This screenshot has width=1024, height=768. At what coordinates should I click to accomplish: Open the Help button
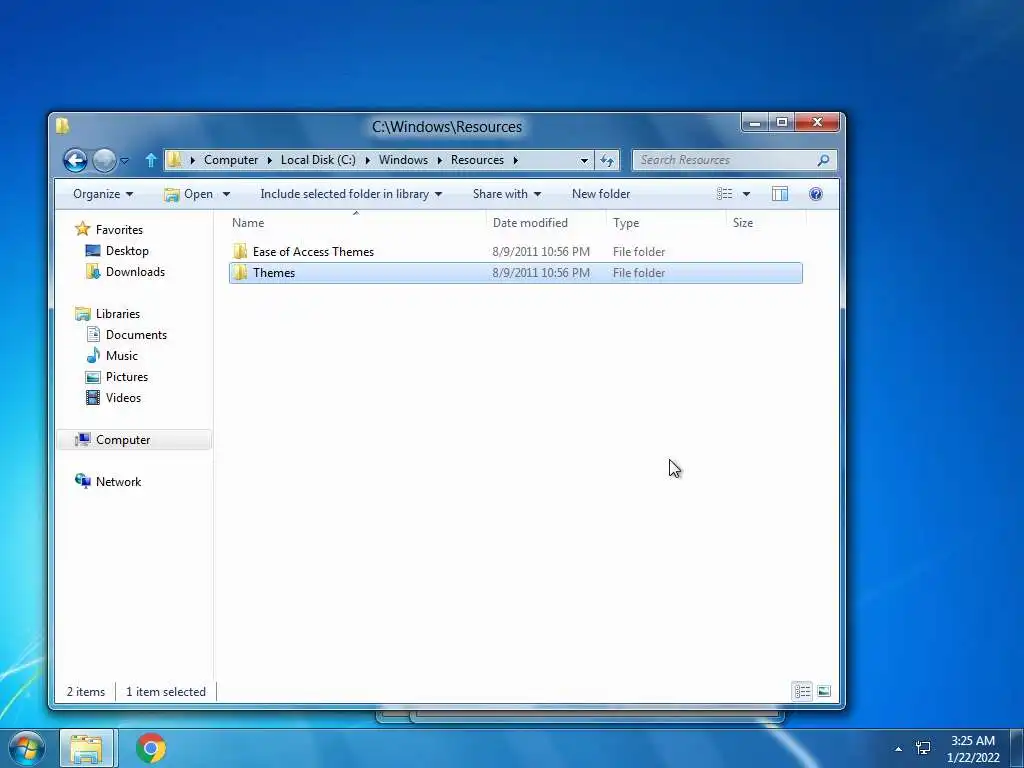pyautogui.click(x=815, y=194)
